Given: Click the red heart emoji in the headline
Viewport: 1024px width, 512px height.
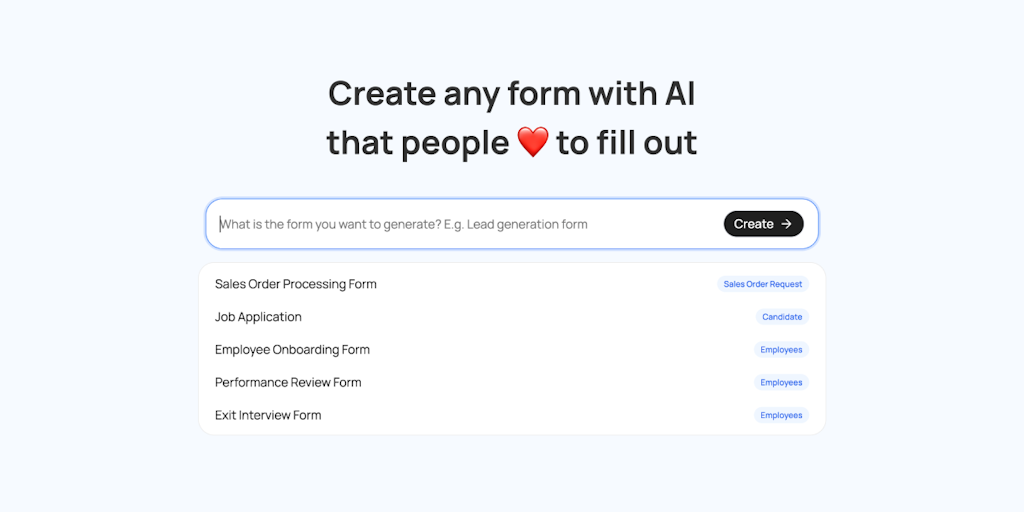Looking at the screenshot, I should (533, 143).
